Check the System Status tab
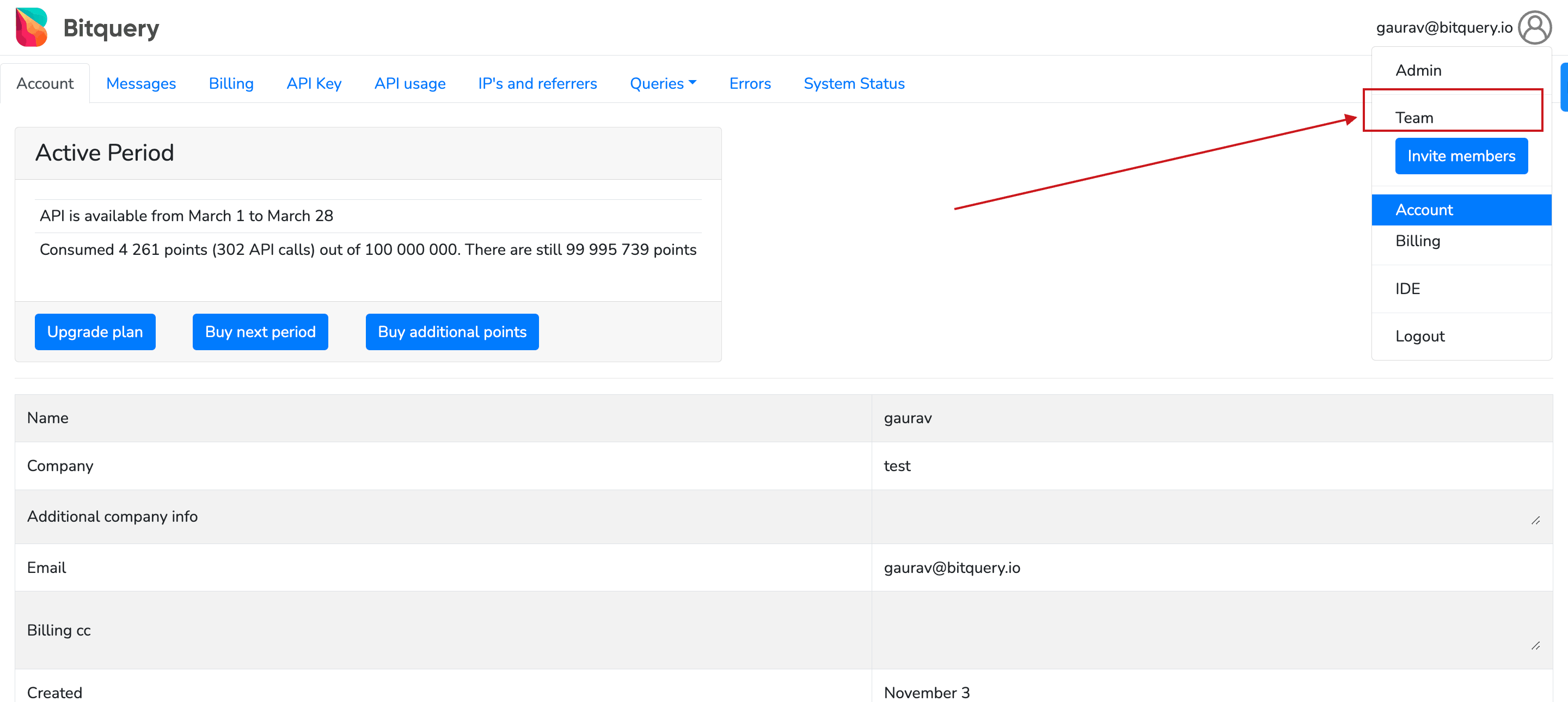Screen dimensions: 1568x702 tap(854, 83)
